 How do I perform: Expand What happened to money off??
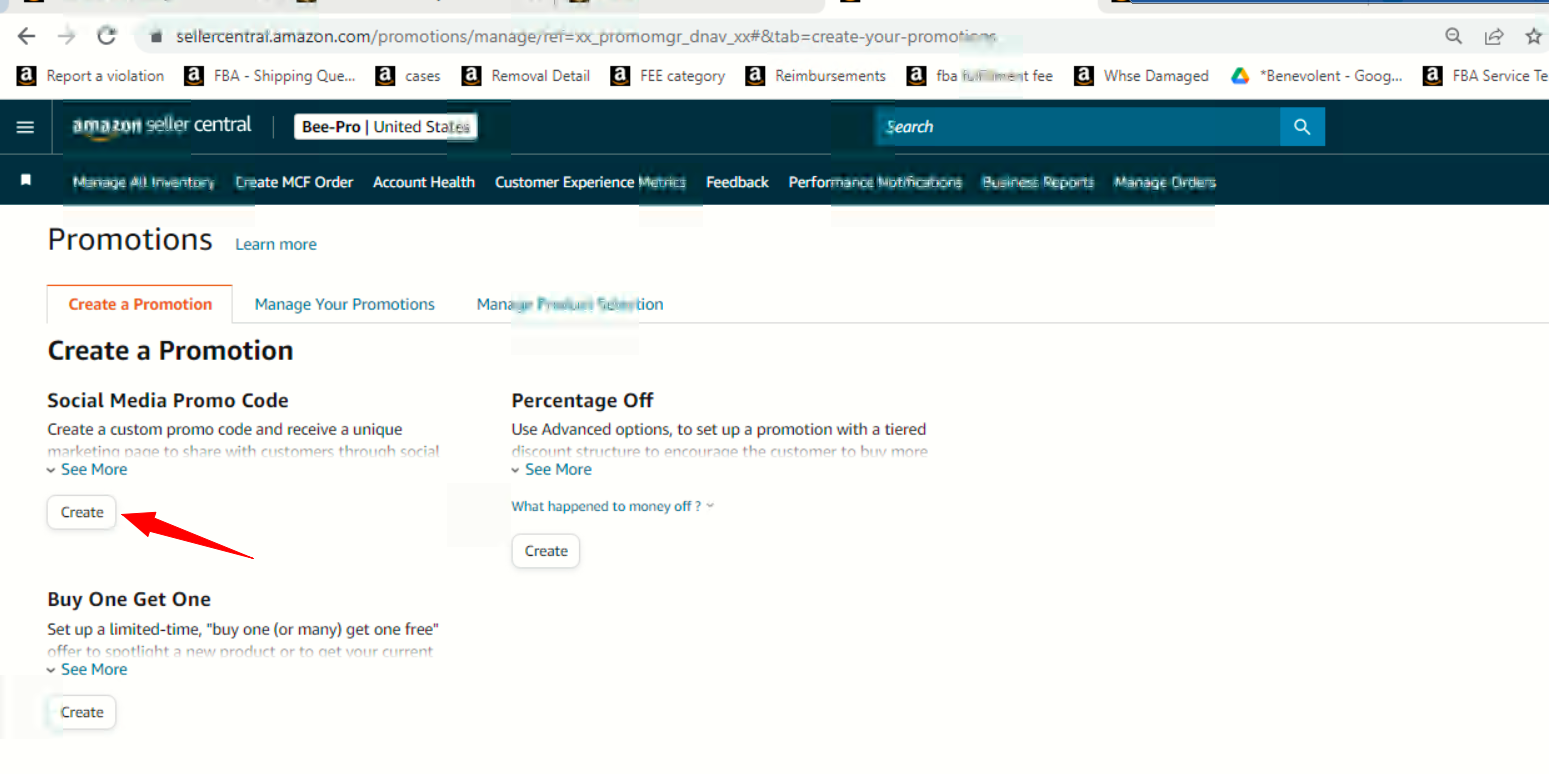613,506
